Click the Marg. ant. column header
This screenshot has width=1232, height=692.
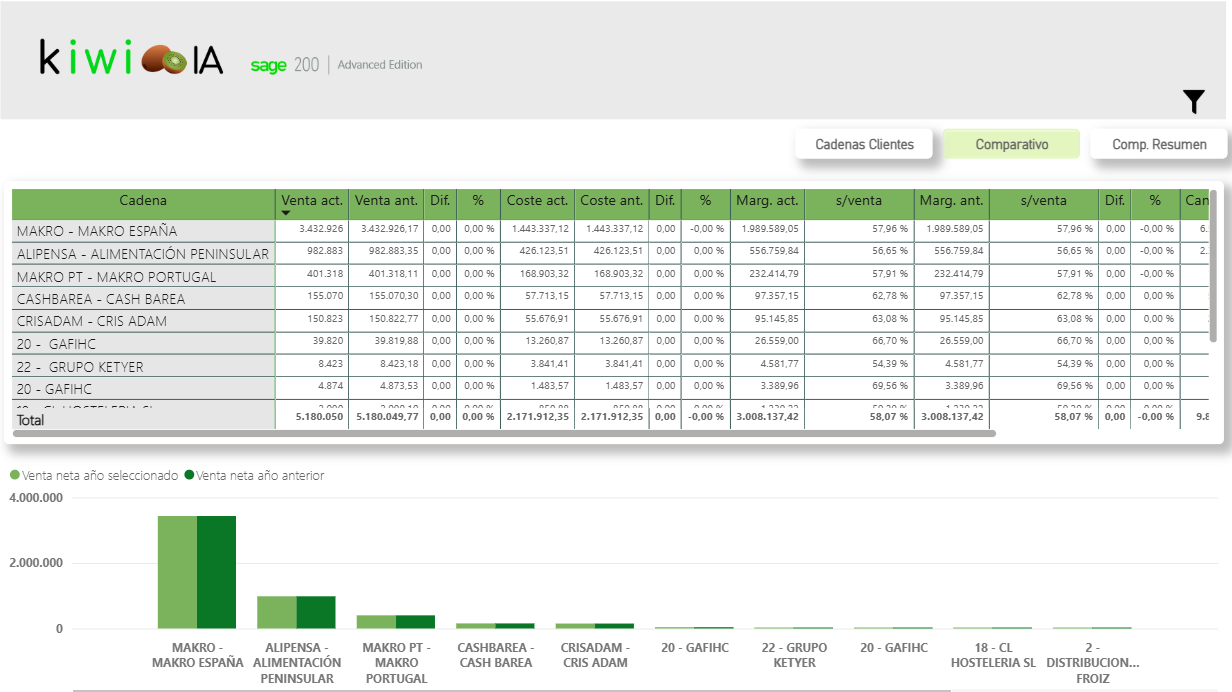point(950,200)
